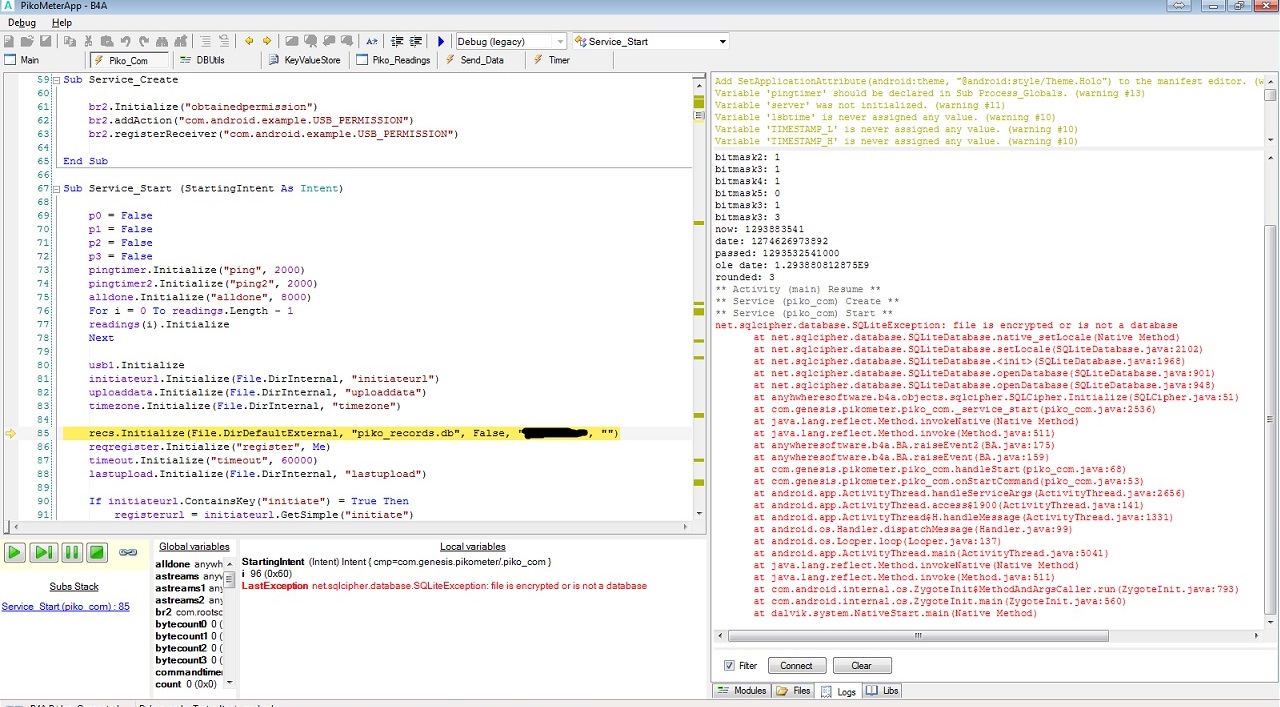Collapse the Sub Service_Create block
The height and width of the screenshot is (707, 1280).
pyautogui.click(x=55, y=80)
